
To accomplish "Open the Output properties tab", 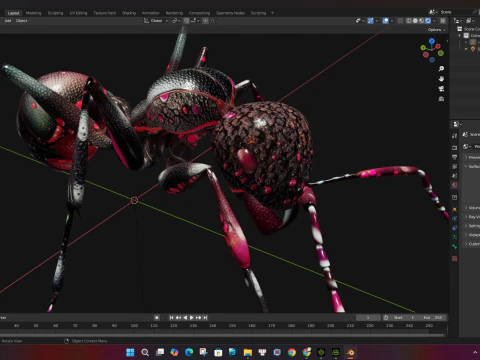I will pyautogui.click(x=454, y=157).
